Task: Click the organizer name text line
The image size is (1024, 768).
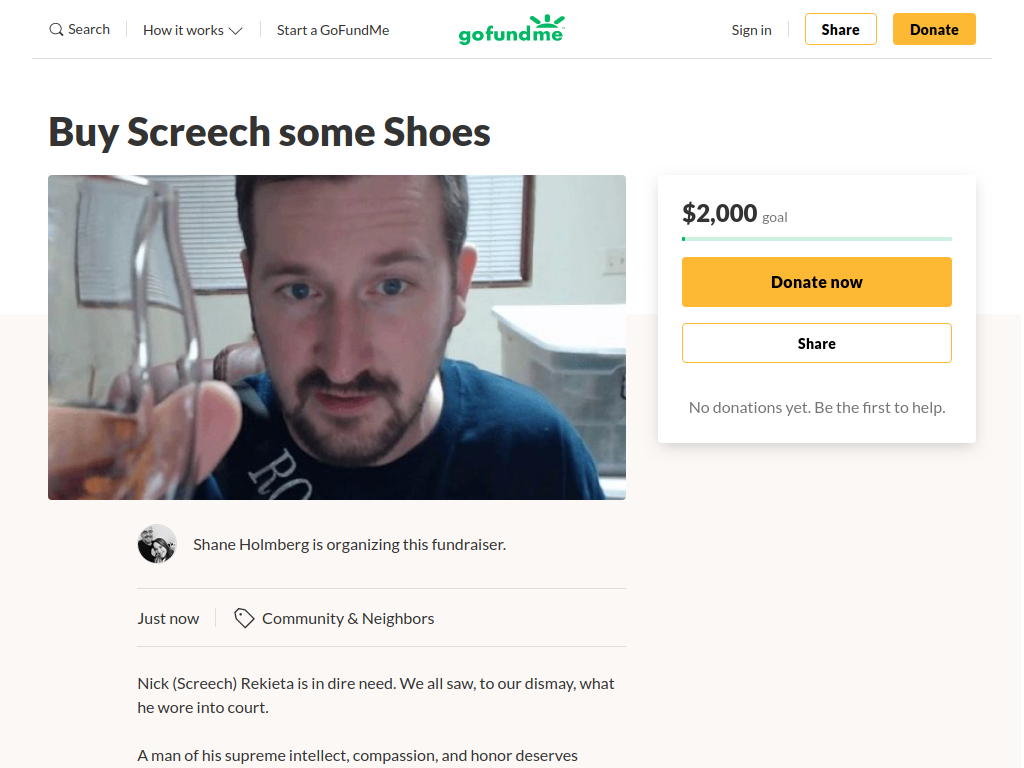Action: (349, 545)
